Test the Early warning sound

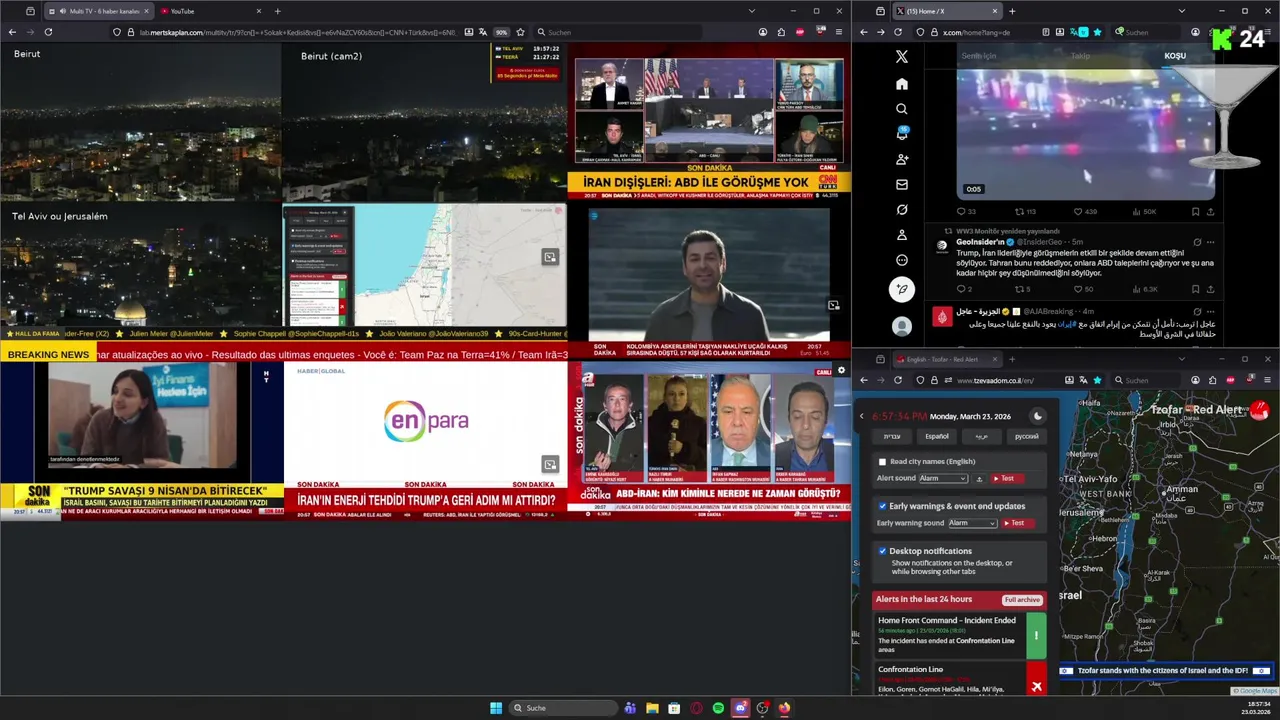(x=1018, y=523)
